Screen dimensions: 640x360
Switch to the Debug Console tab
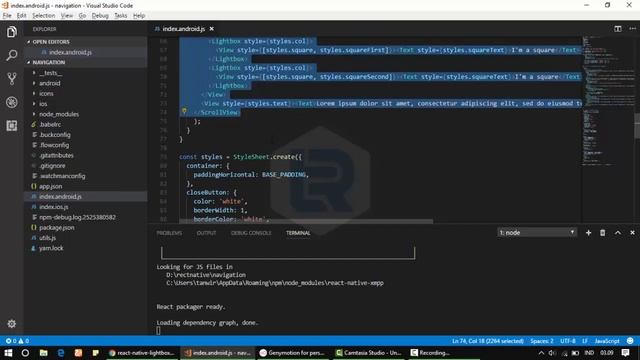pos(251,233)
